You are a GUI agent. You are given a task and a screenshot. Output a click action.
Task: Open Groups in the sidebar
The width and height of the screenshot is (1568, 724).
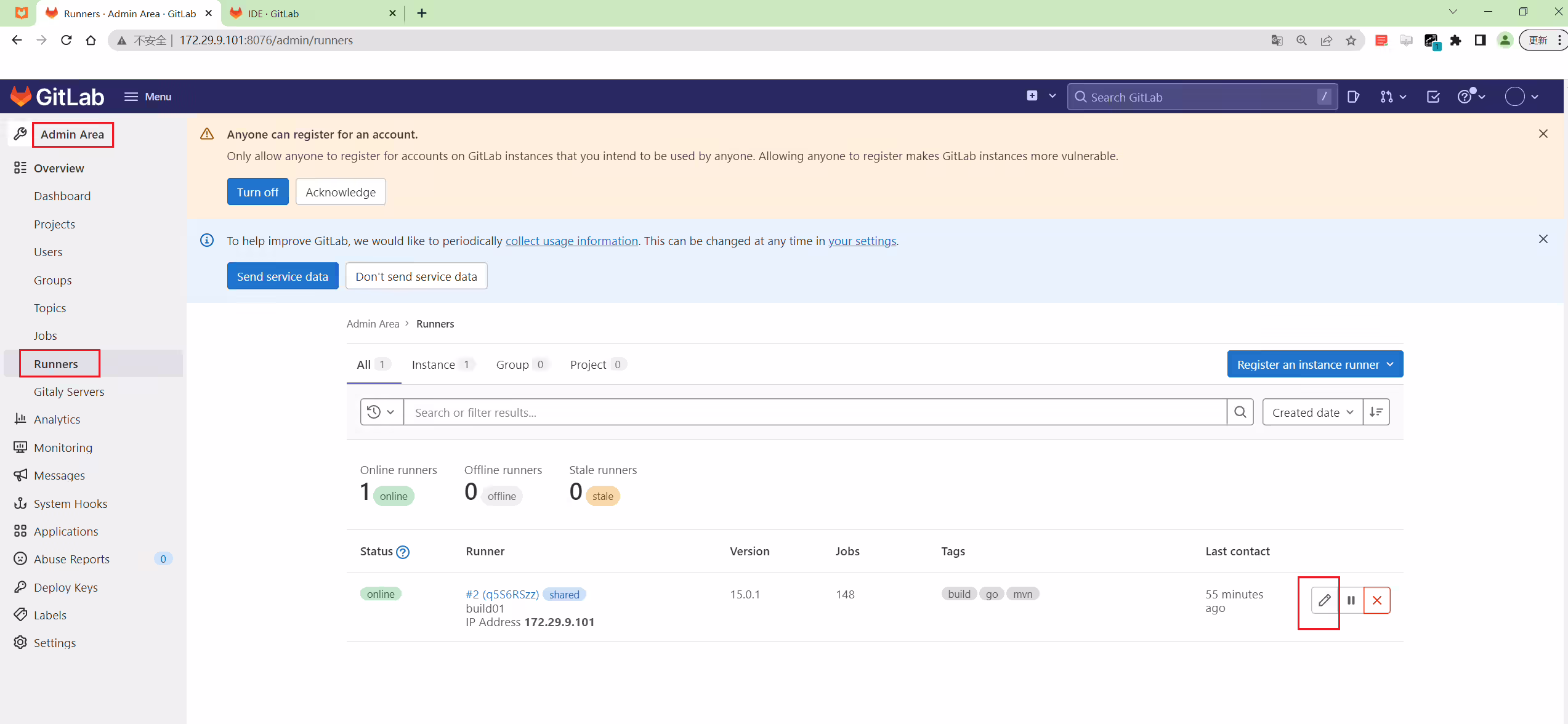pyautogui.click(x=52, y=280)
